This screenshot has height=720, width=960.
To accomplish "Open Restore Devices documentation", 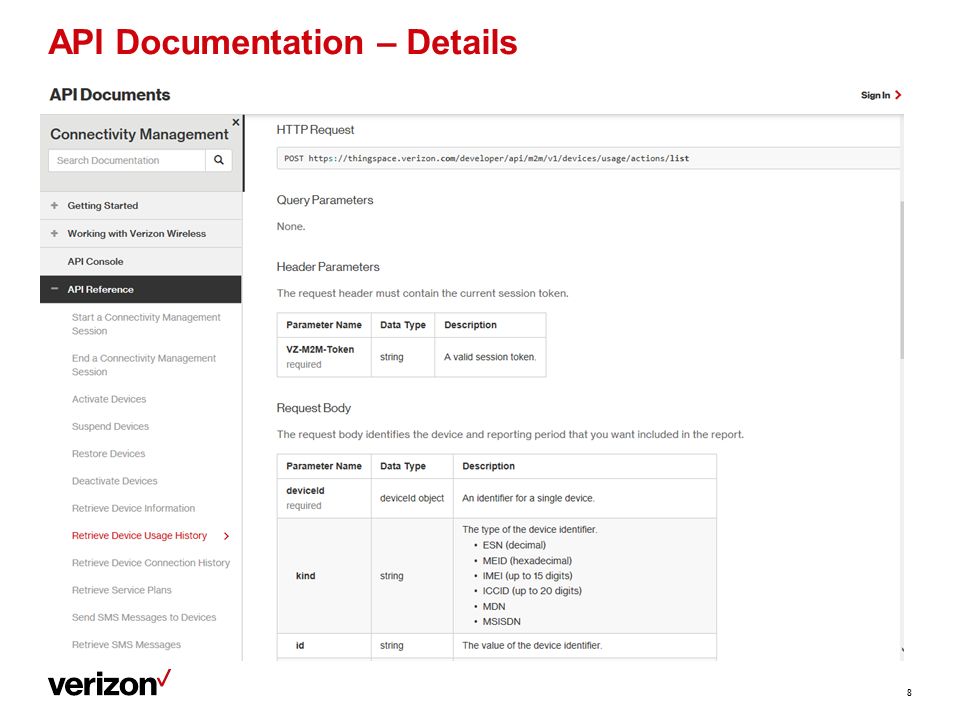I will point(108,454).
